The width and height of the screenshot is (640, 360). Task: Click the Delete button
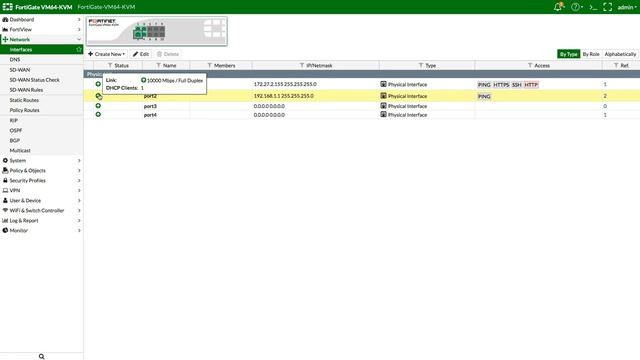168,54
